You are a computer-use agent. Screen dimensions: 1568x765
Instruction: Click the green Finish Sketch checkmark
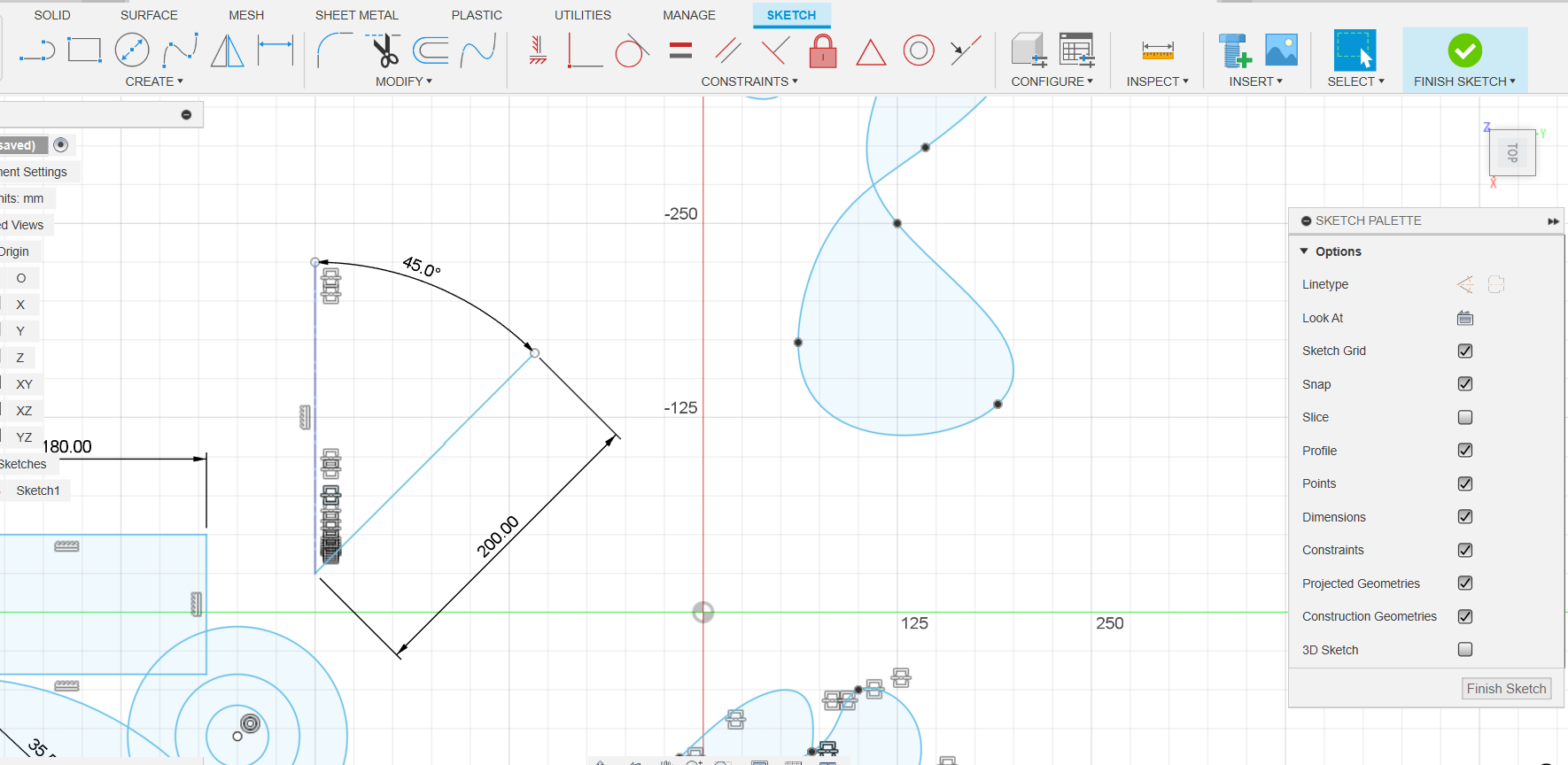pyautogui.click(x=1465, y=50)
